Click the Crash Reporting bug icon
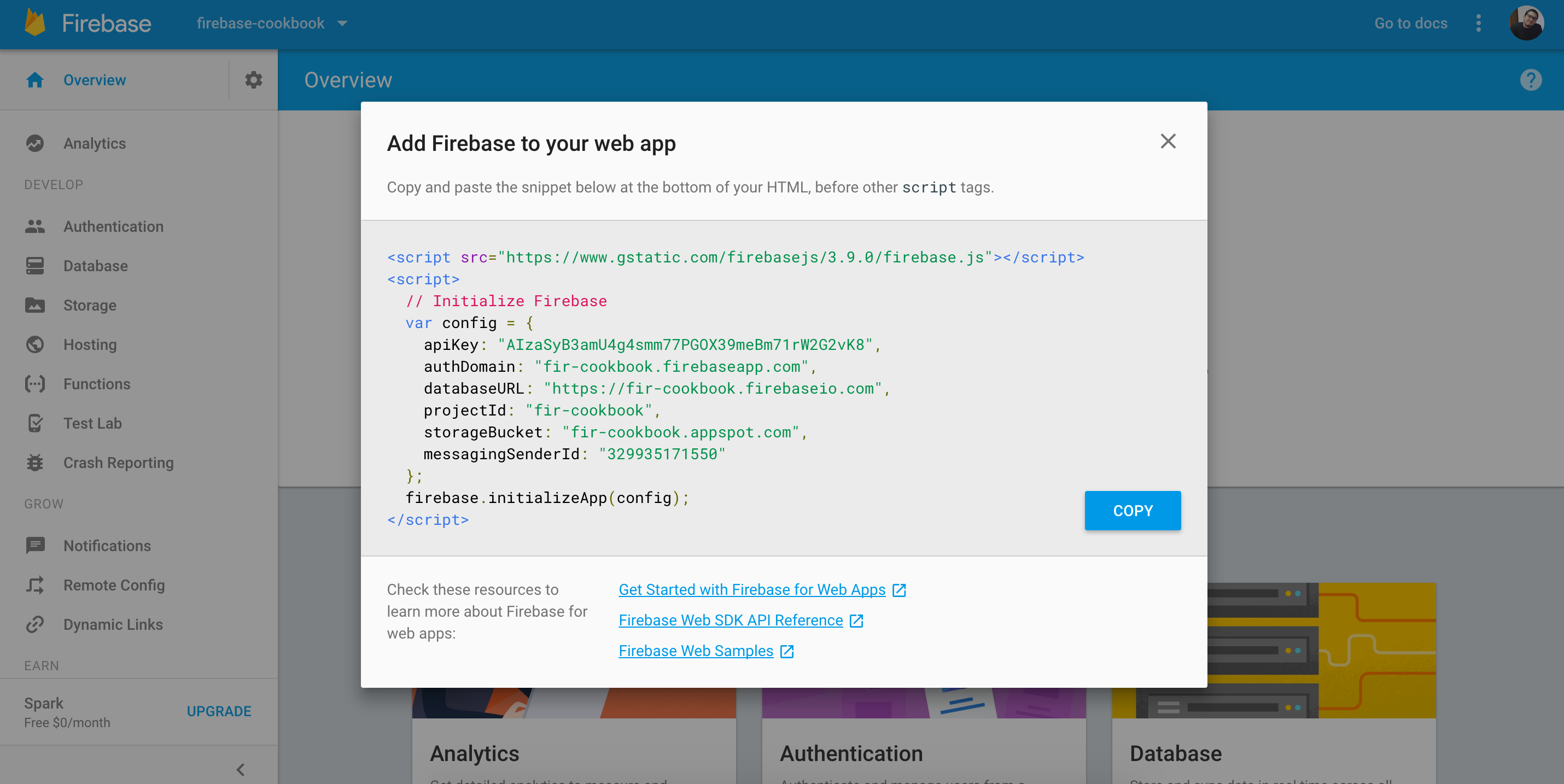Screen dimensions: 1564x784 [x=34, y=463]
